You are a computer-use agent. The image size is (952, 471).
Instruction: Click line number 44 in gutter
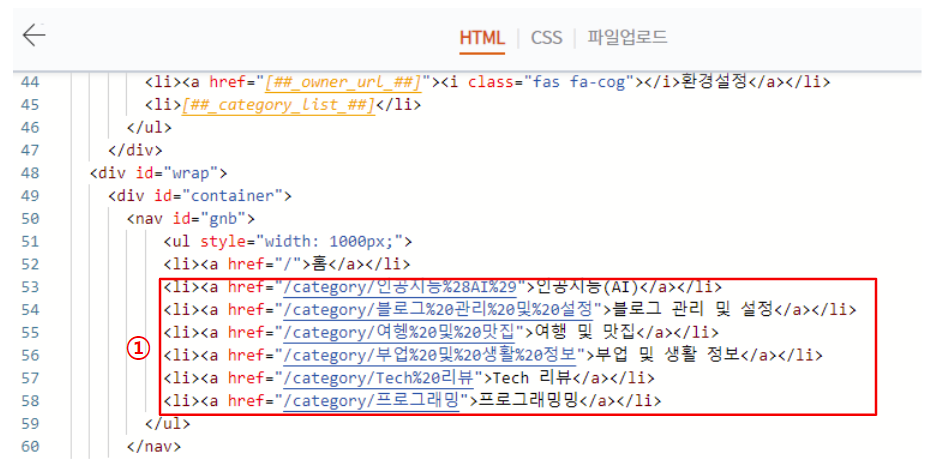(30, 82)
